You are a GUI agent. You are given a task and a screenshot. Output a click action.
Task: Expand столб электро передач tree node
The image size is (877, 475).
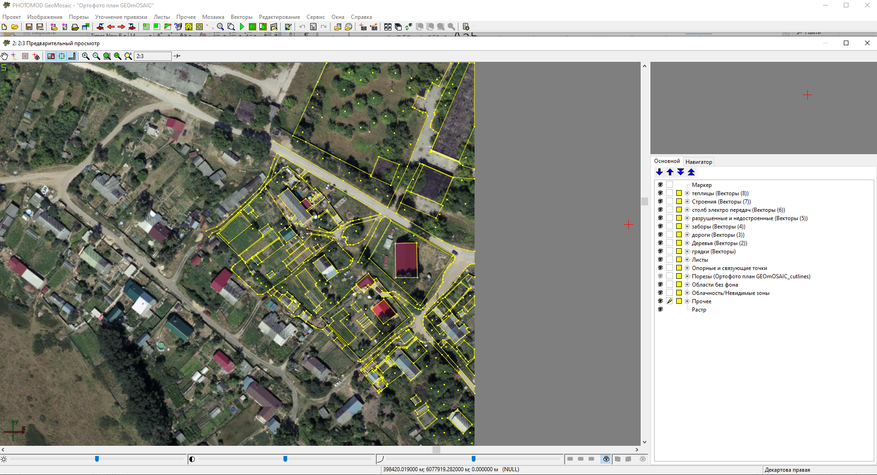point(687,210)
